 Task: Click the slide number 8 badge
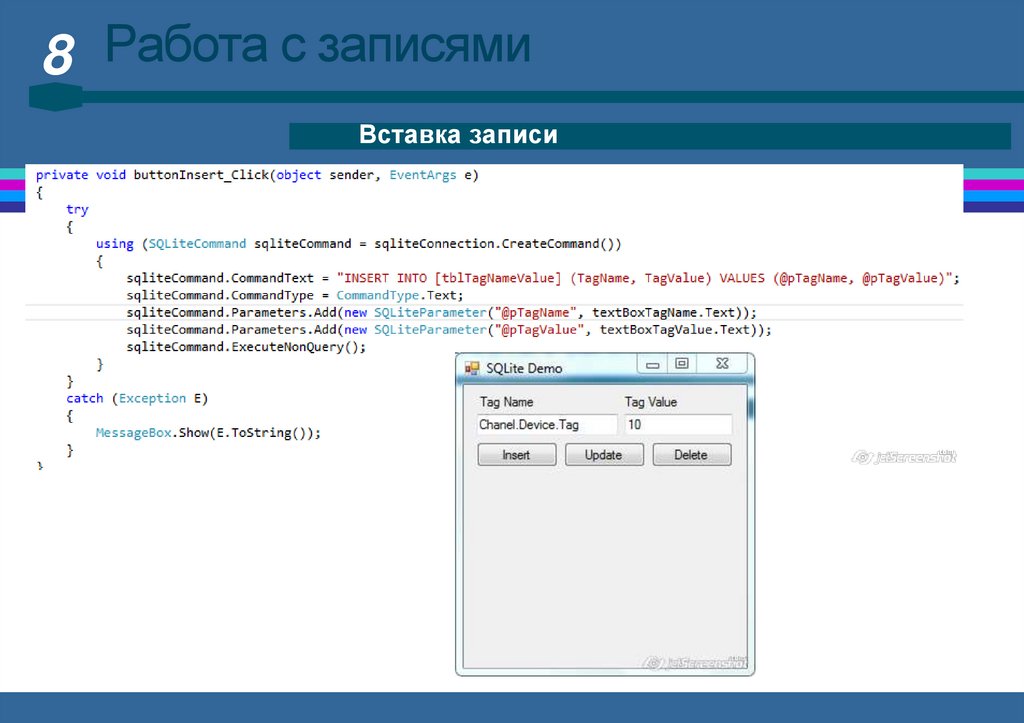57,56
